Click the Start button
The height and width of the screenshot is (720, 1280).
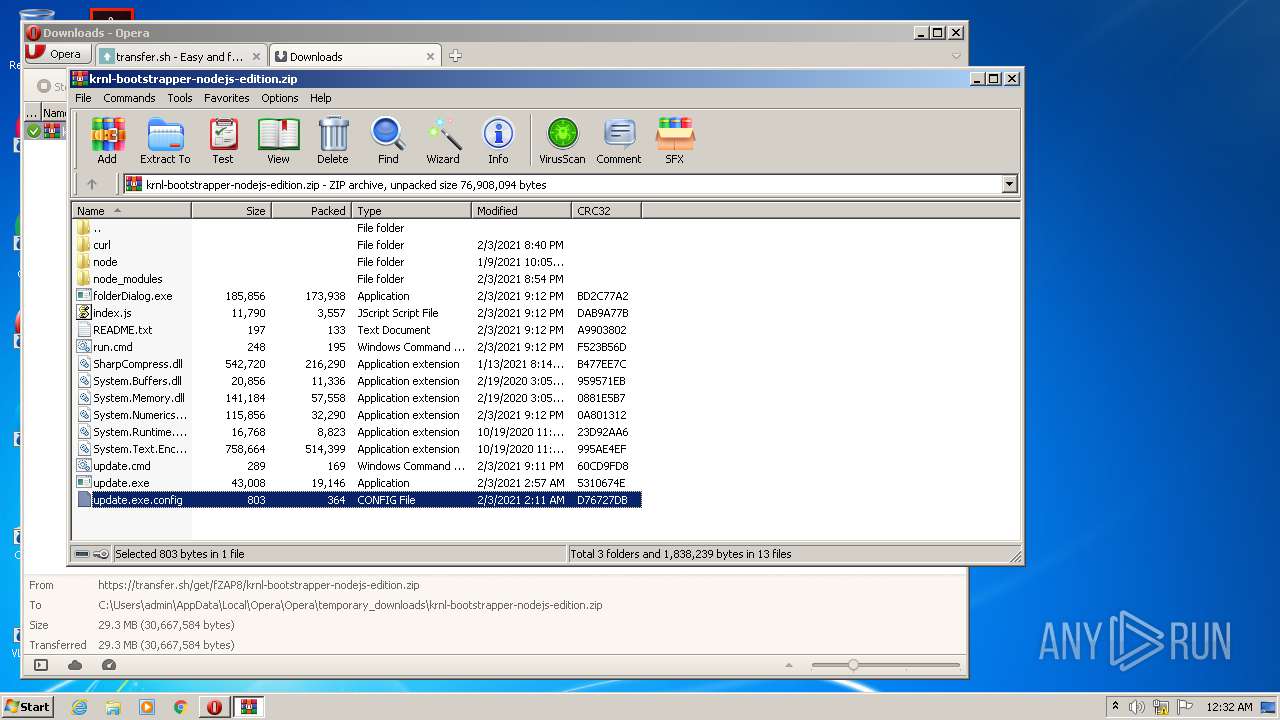point(27,706)
